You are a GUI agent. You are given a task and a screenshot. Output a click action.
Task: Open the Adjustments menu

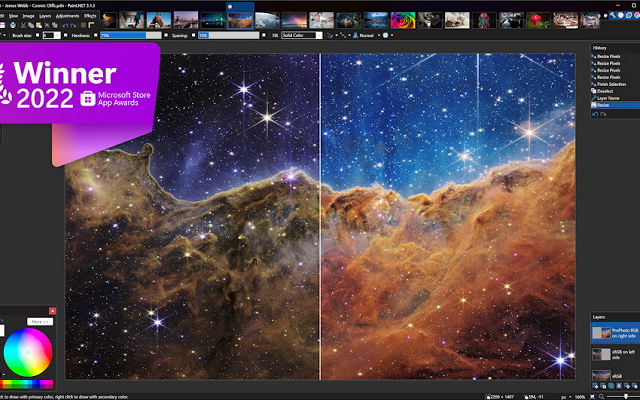pos(67,16)
